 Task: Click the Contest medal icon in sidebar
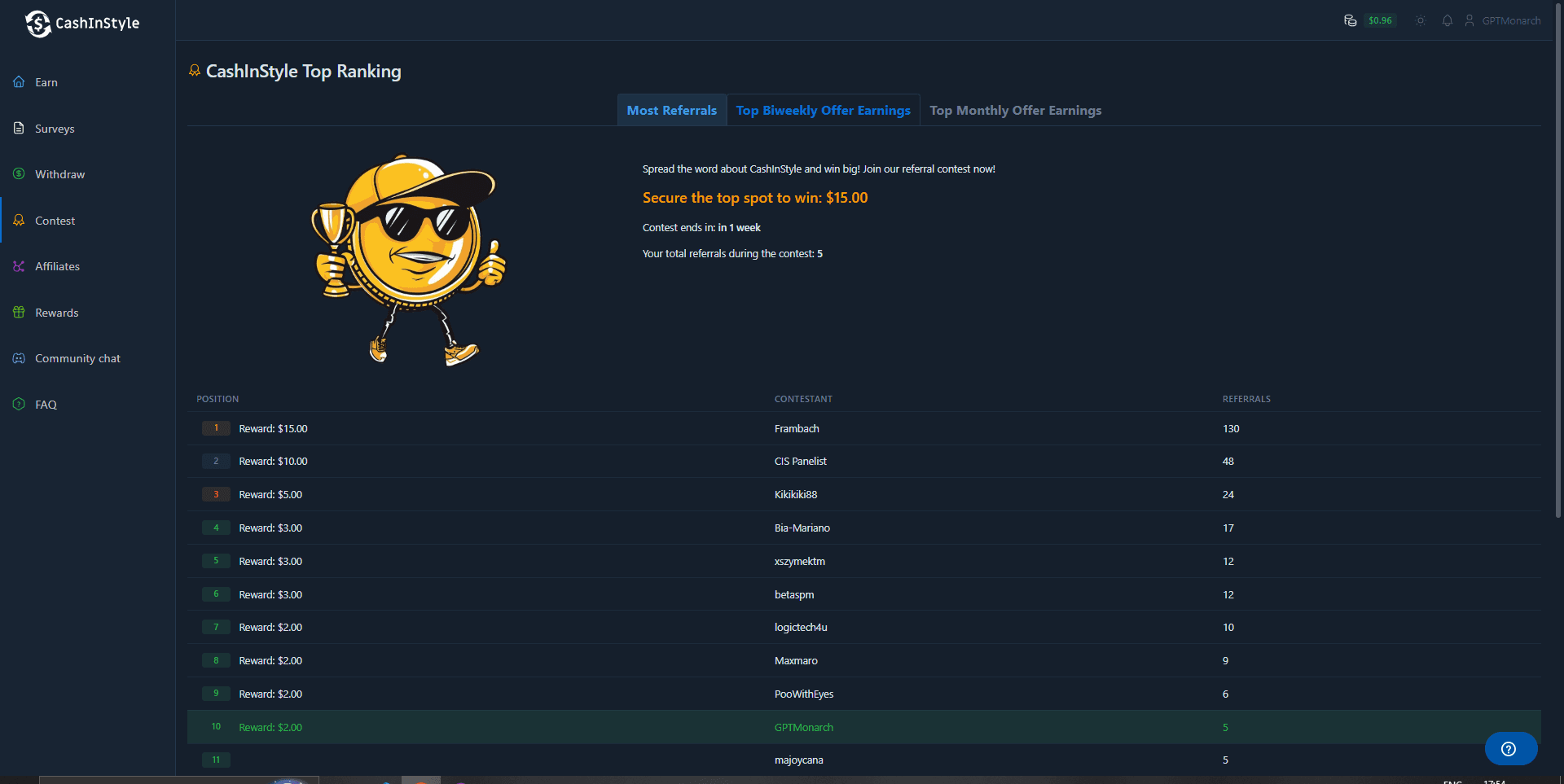coord(19,220)
